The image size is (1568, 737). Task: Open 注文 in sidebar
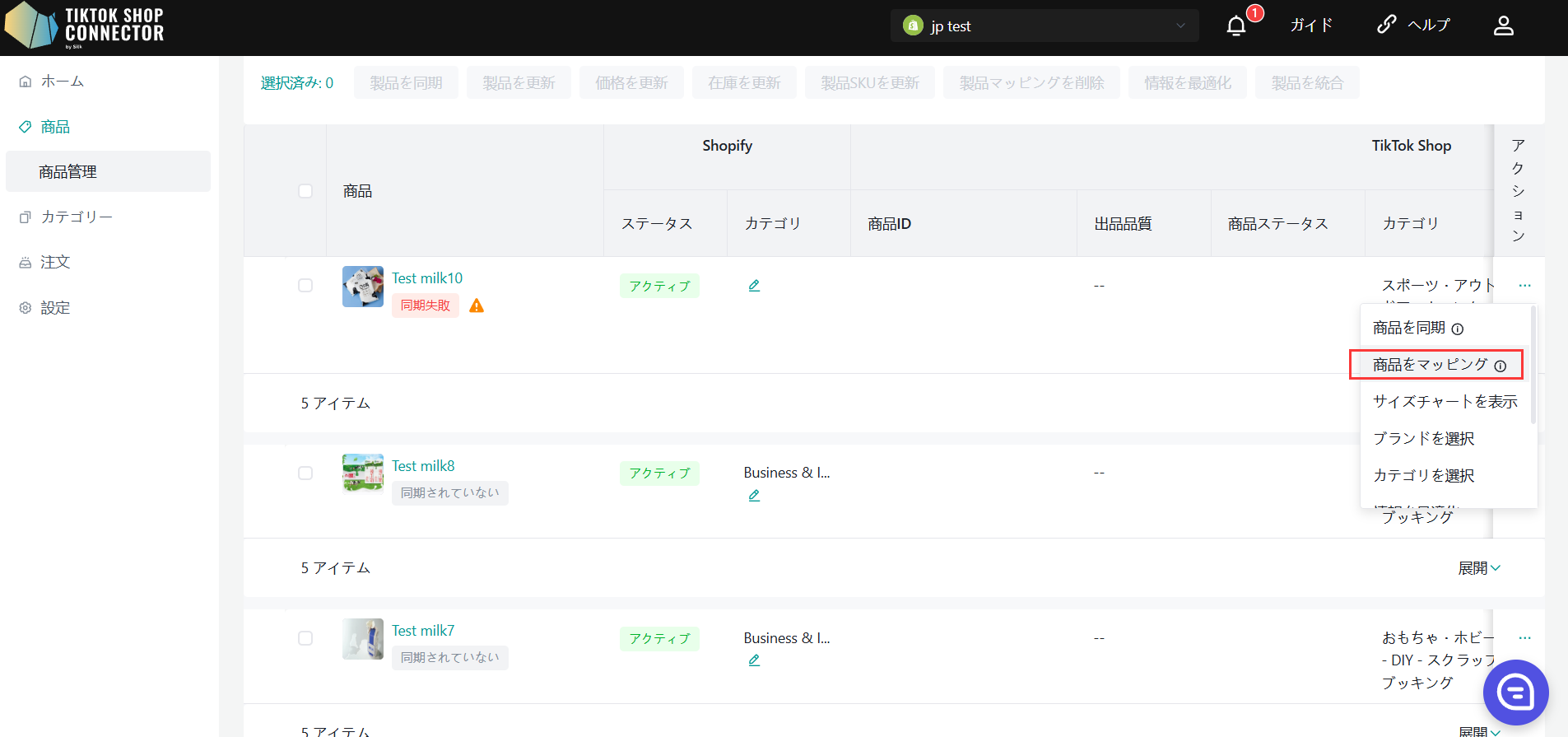(x=55, y=263)
